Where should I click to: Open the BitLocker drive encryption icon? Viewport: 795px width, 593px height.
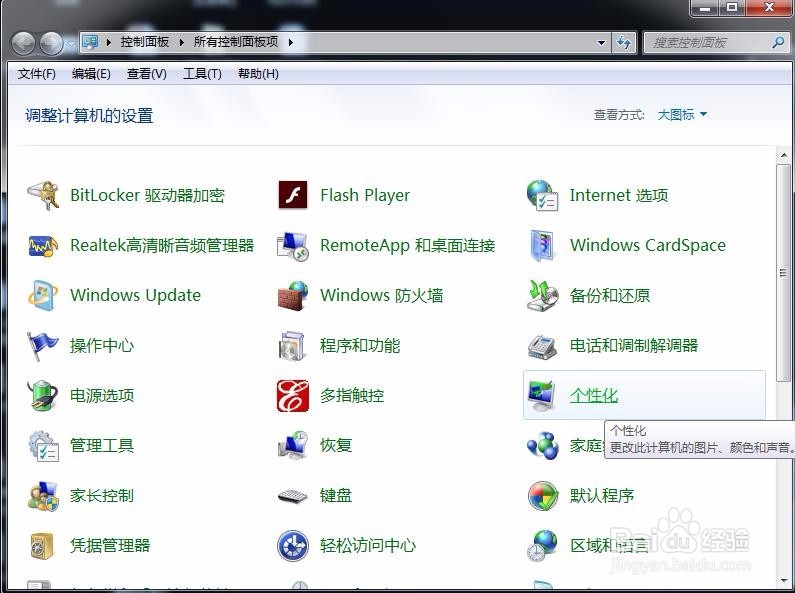[43, 195]
